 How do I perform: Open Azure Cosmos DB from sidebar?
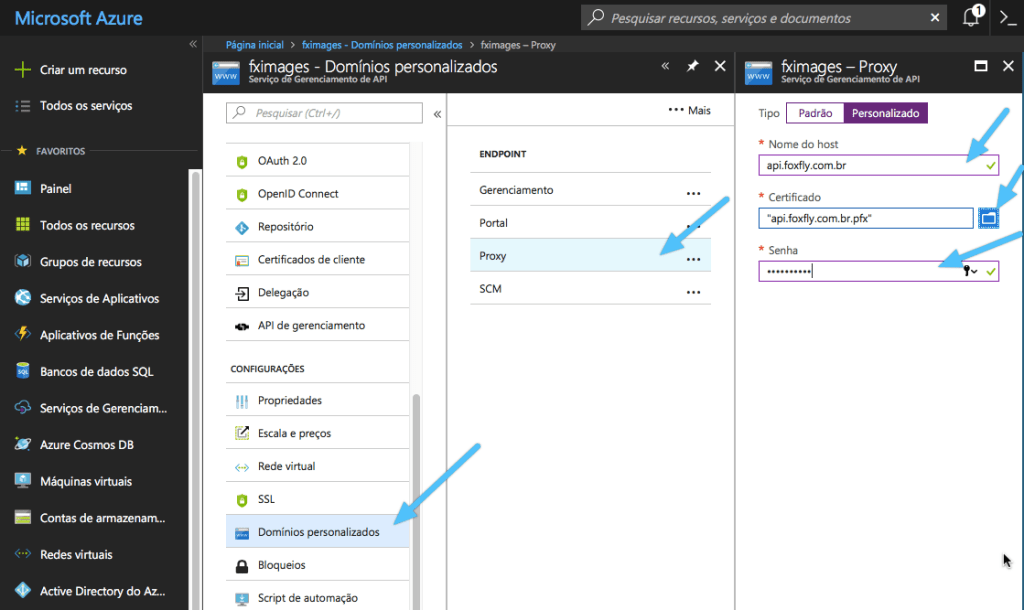pyautogui.click(x=86, y=444)
